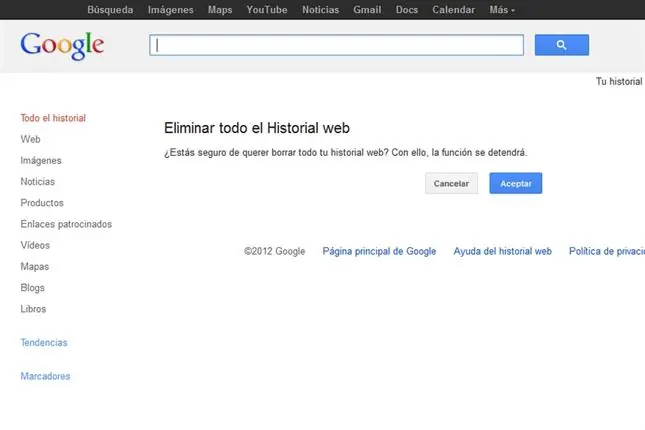The height and width of the screenshot is (430, 645).
Task: Select Enlaces patrocinados in the sidebar
Action: pyautogui.click(x=66, y=224)
